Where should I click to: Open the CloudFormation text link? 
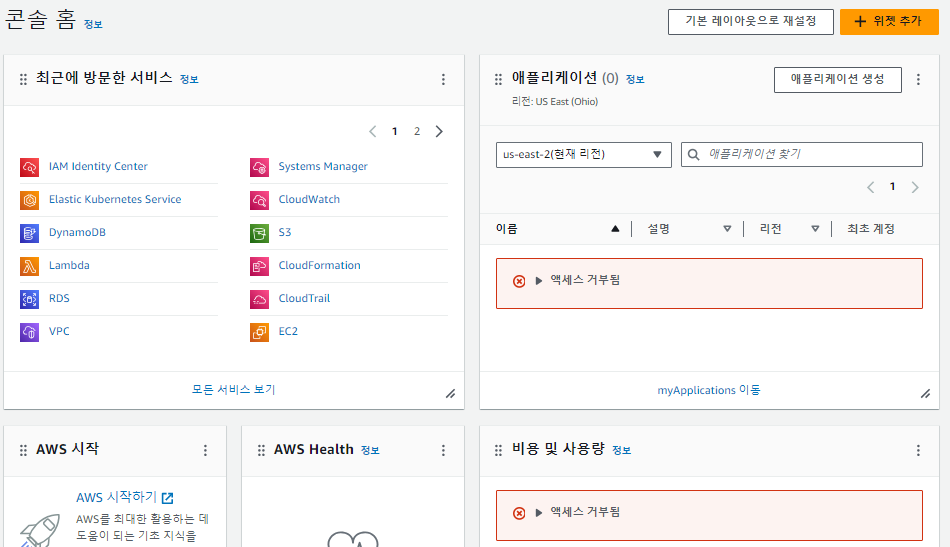[x=319, y=265]
